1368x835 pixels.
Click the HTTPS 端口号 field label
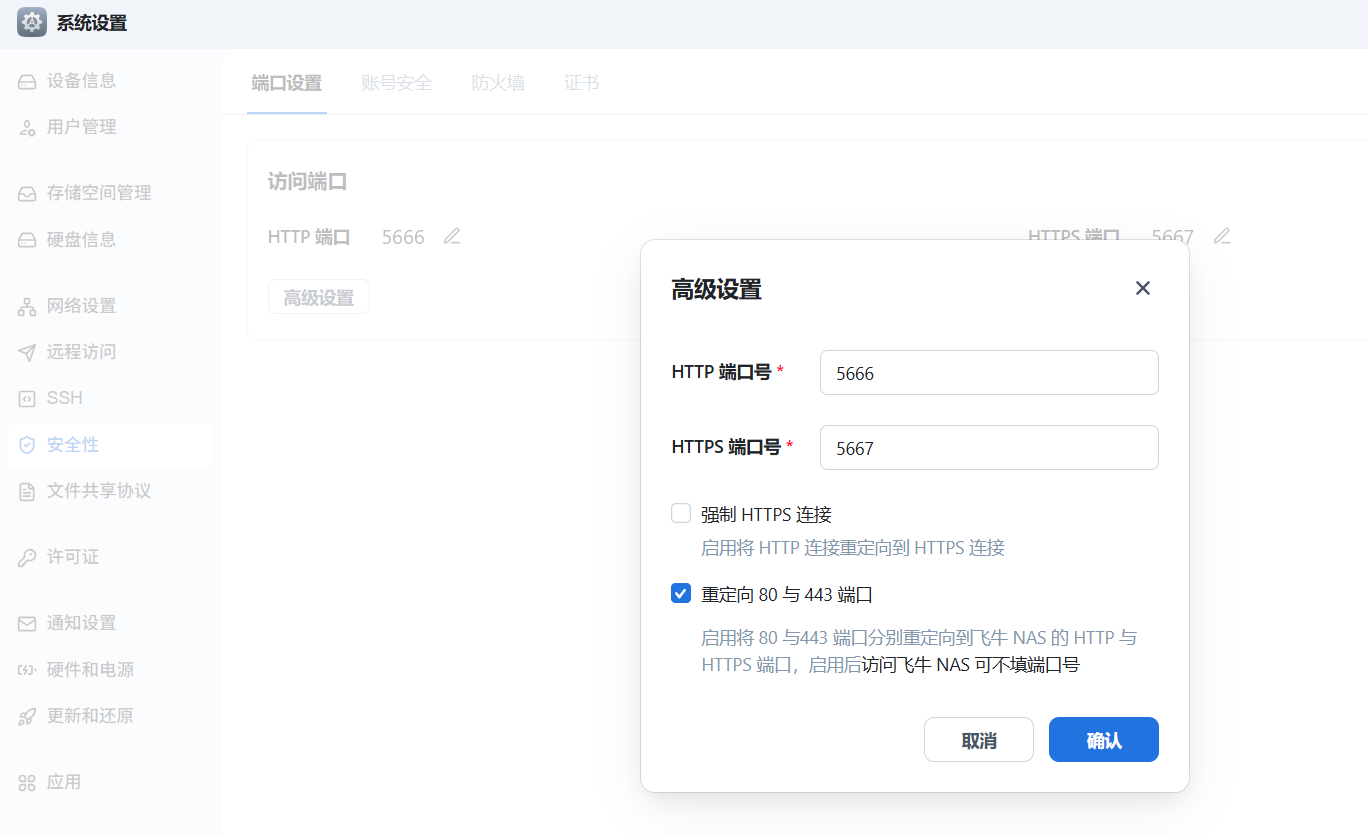click(x=726, y=447)
